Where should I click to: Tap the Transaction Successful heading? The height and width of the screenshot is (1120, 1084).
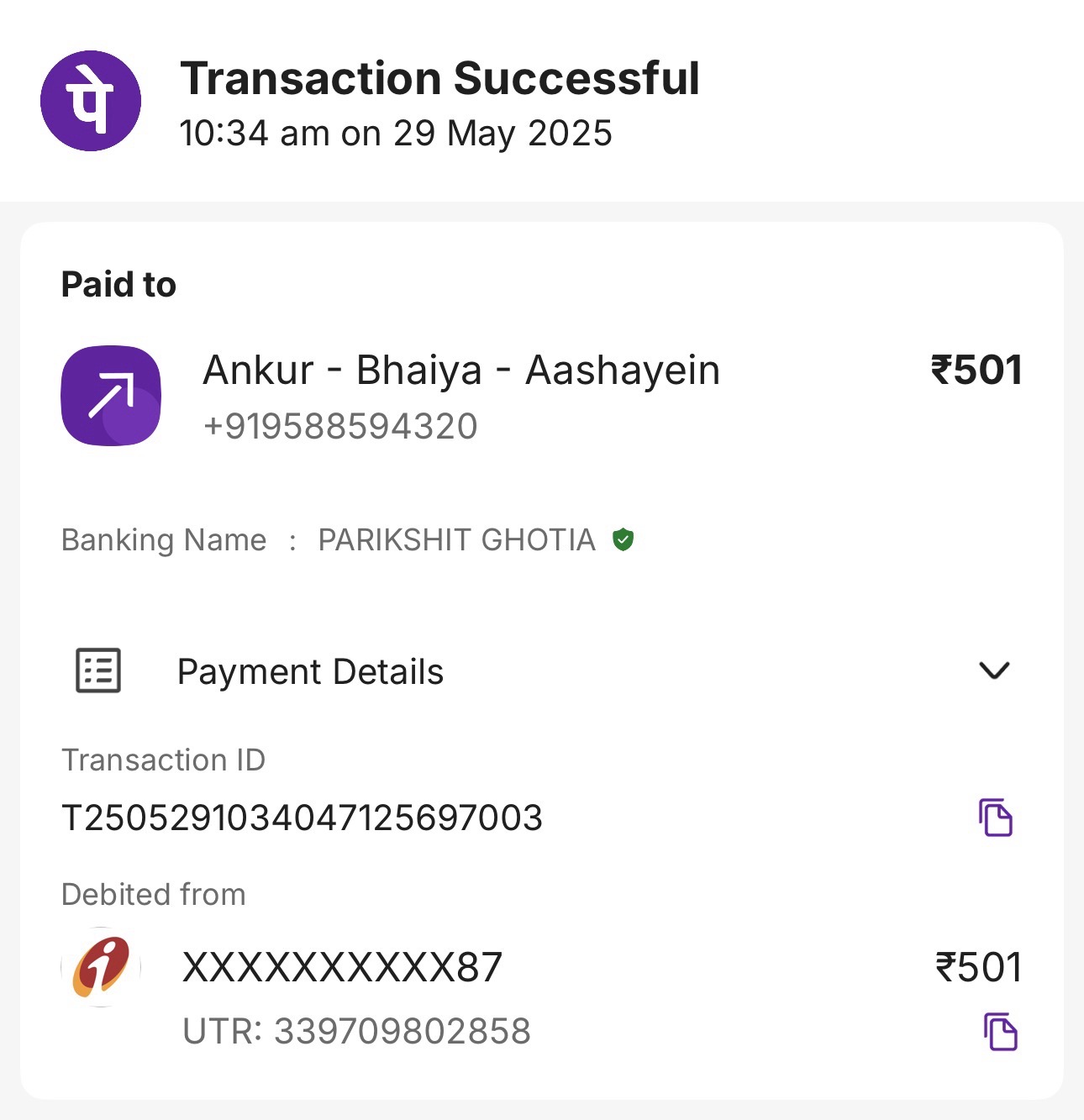[x=440, y=79]
